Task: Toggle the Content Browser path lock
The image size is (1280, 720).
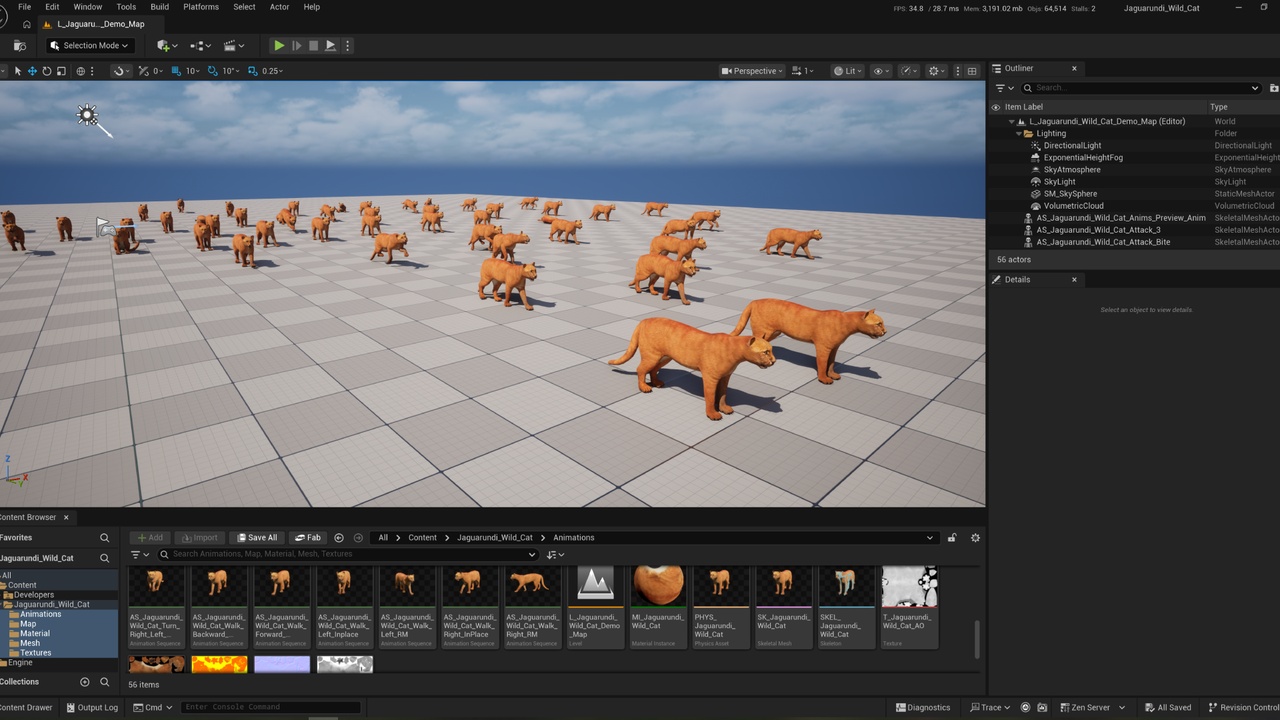Action: click(952, 538)
